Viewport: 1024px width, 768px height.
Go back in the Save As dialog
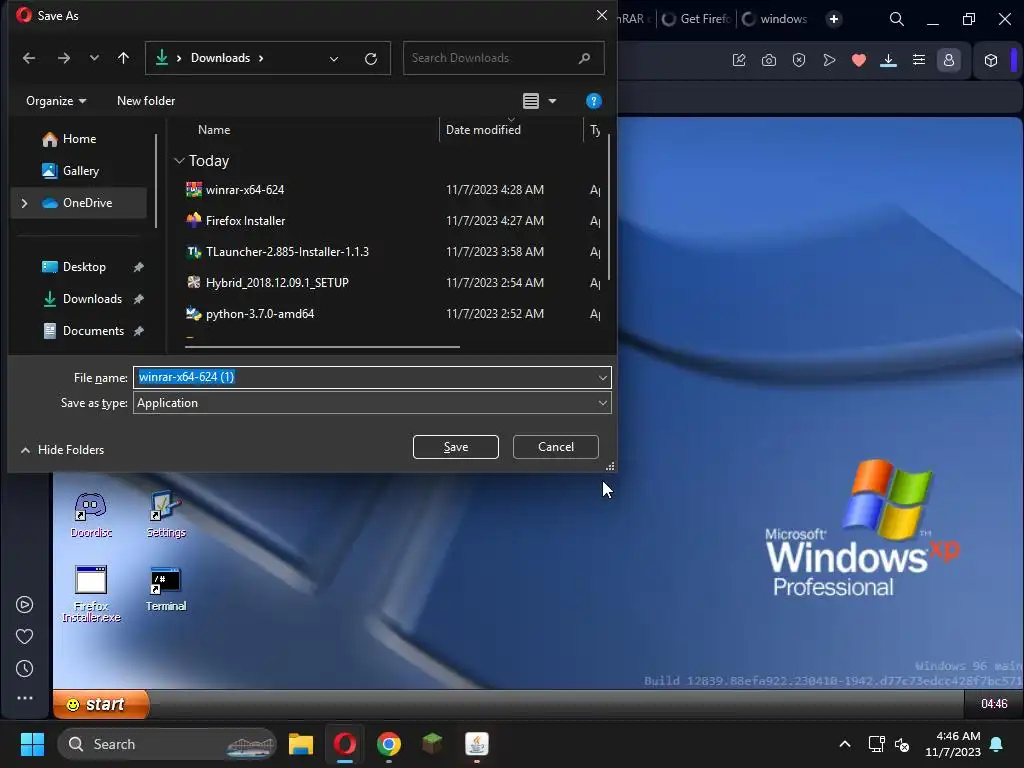[29, 58]
